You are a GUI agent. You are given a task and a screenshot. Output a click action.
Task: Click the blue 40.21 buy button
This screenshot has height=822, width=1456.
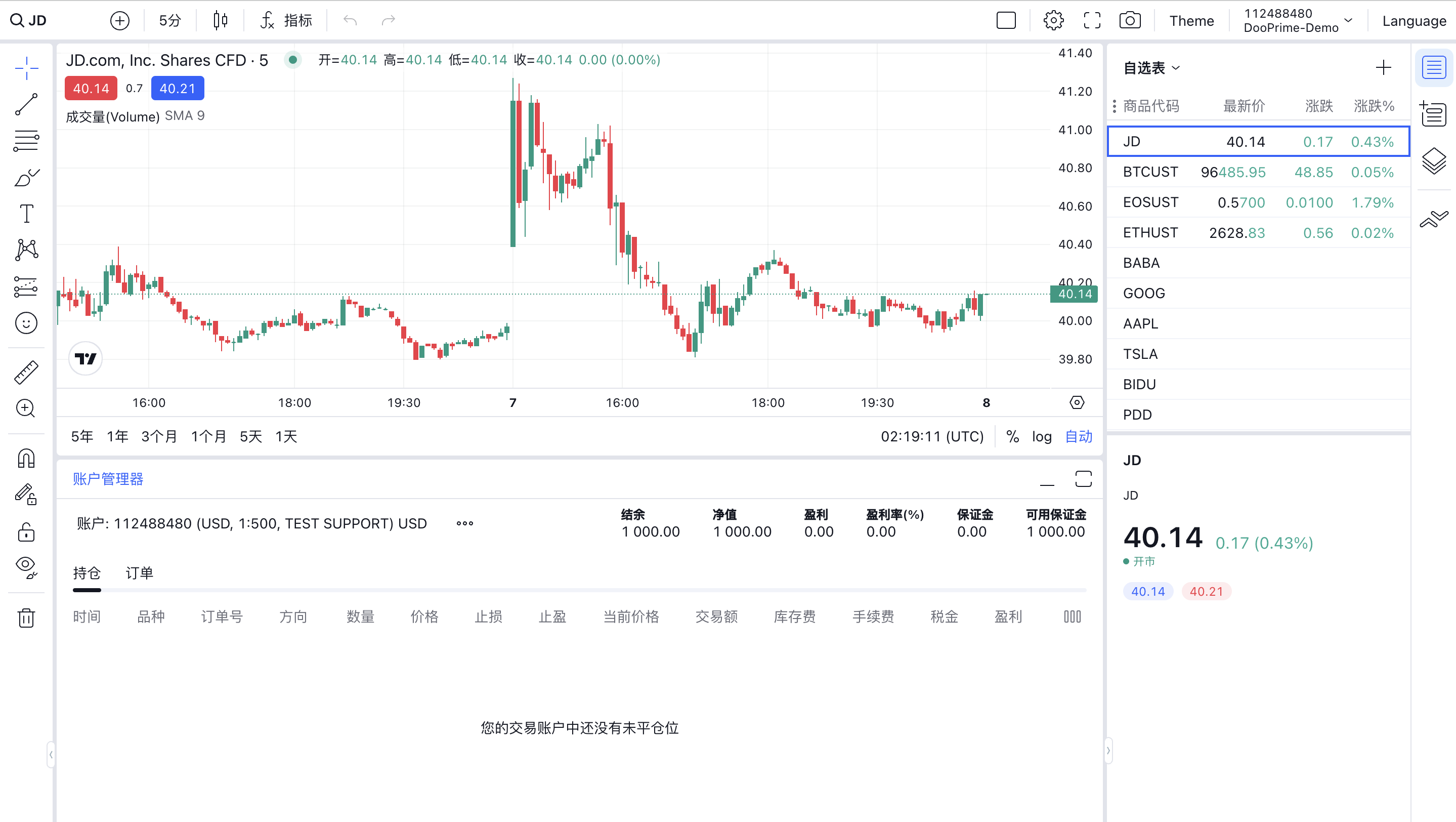tap(177, 88)
